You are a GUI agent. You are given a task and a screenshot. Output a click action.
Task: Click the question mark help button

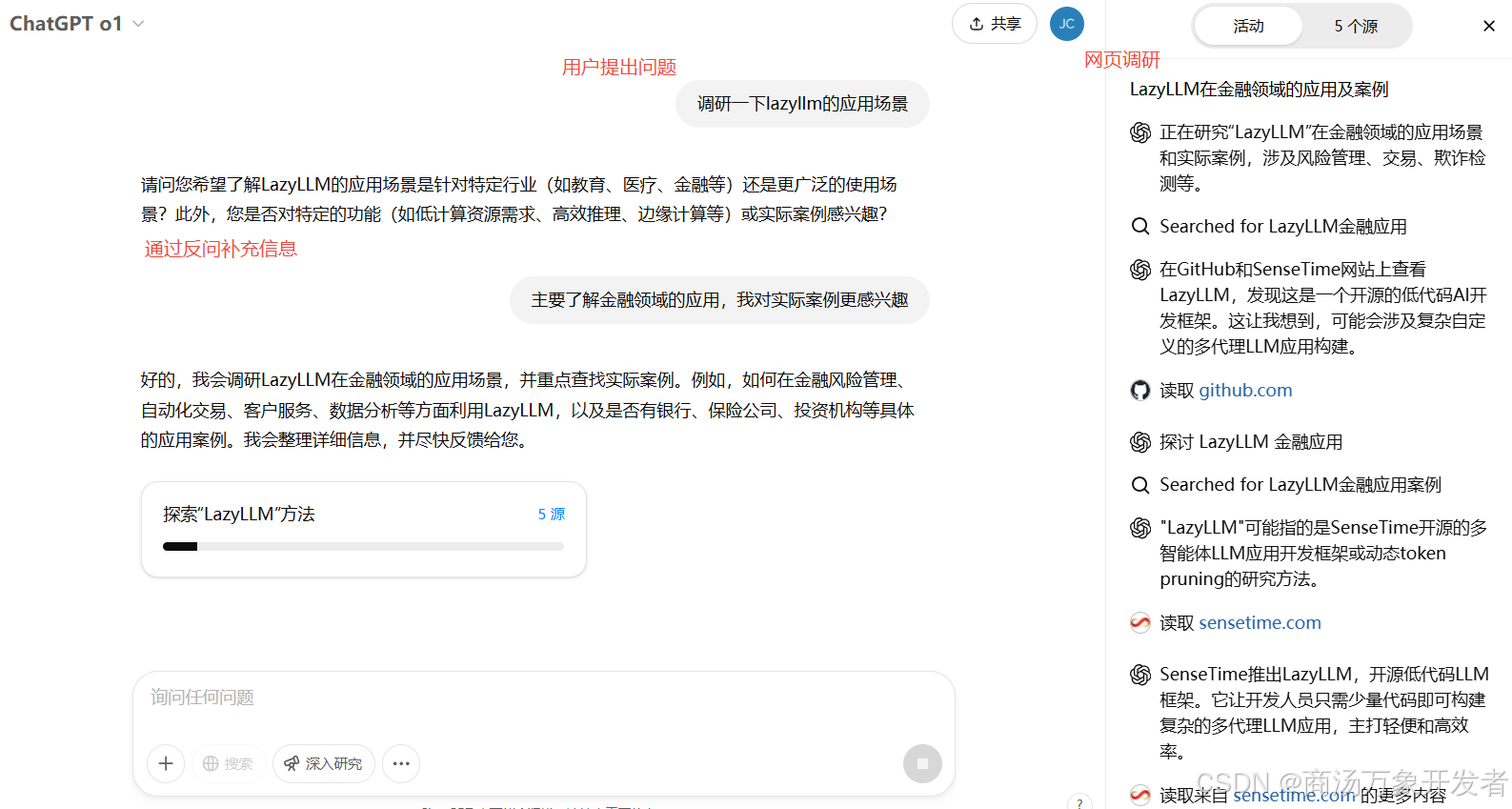1079,803
